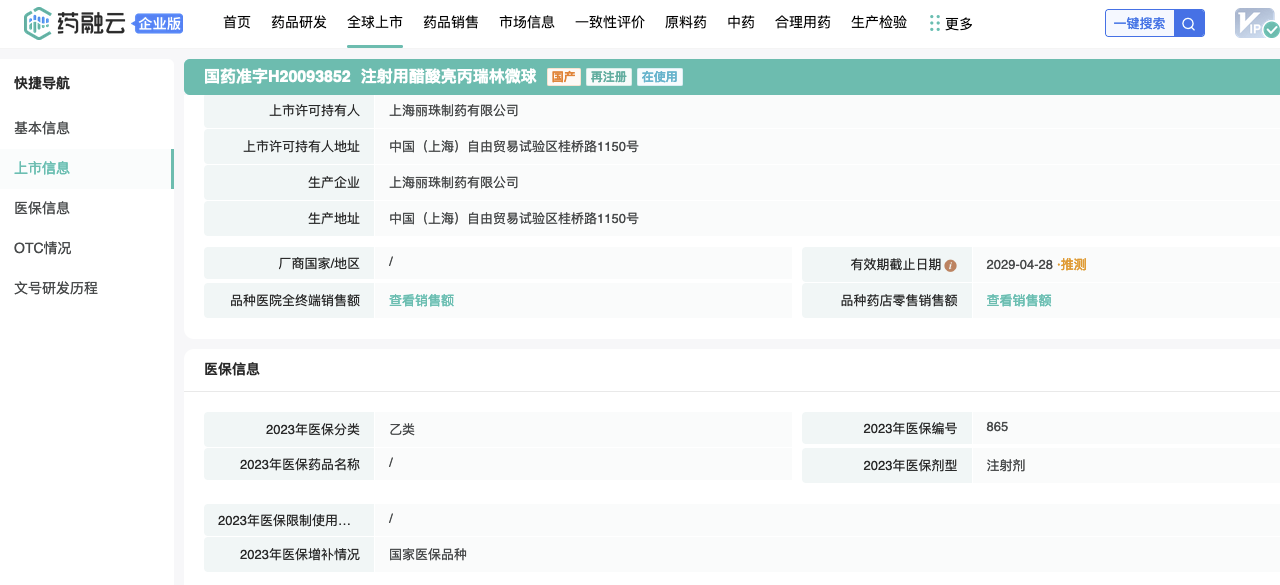The height and width of the screenshot is (585, 1280).
Task: Click the info icon beside 有效期截止日期
Action: (950, 266)
